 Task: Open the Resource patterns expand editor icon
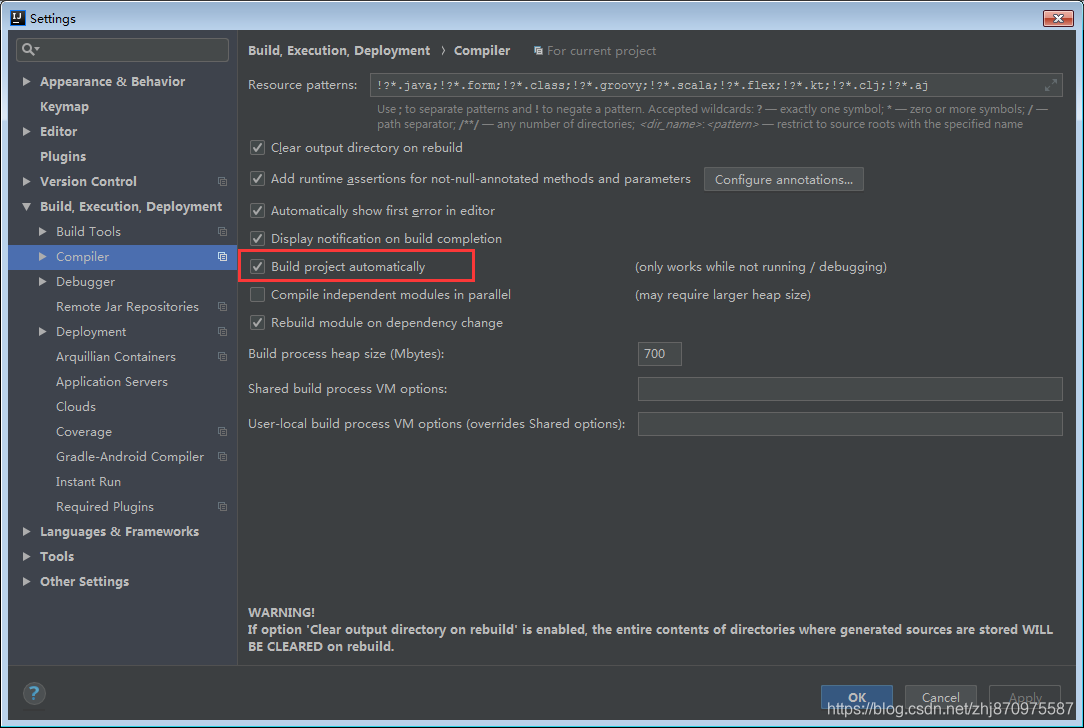coord(1053,85)
